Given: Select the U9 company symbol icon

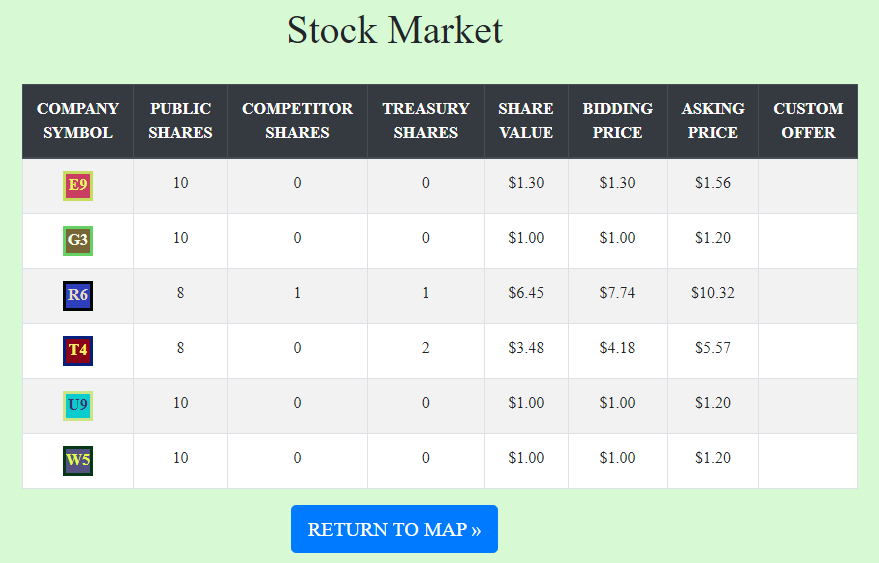Looking at the screenshot, I should coord(78,405).
